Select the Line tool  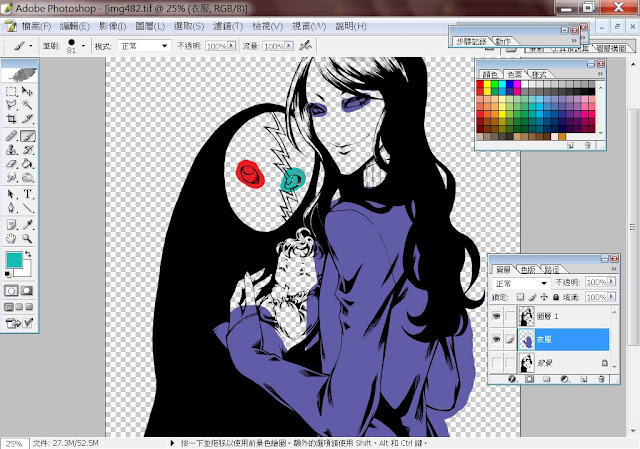click(27, 208)
